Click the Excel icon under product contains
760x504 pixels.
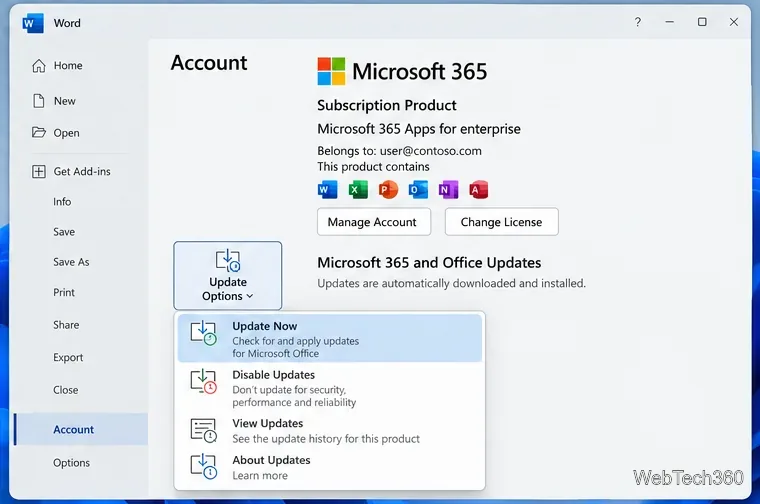pyautogui.click(x=358, y=189)
